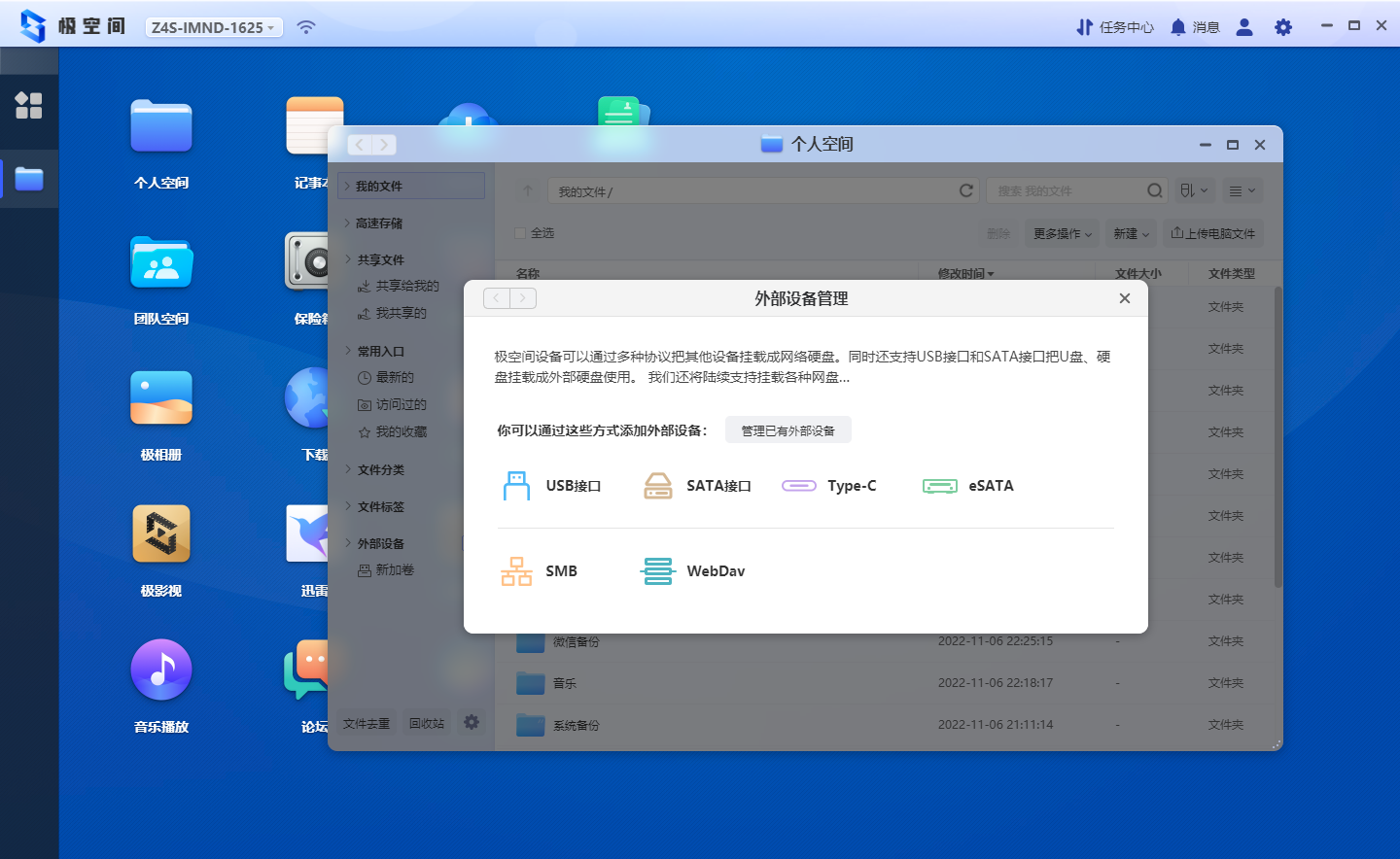Open 最新的 in sidebar
Screen dimensions: 1400x859
pyautogui.click(x=386, y=377)
